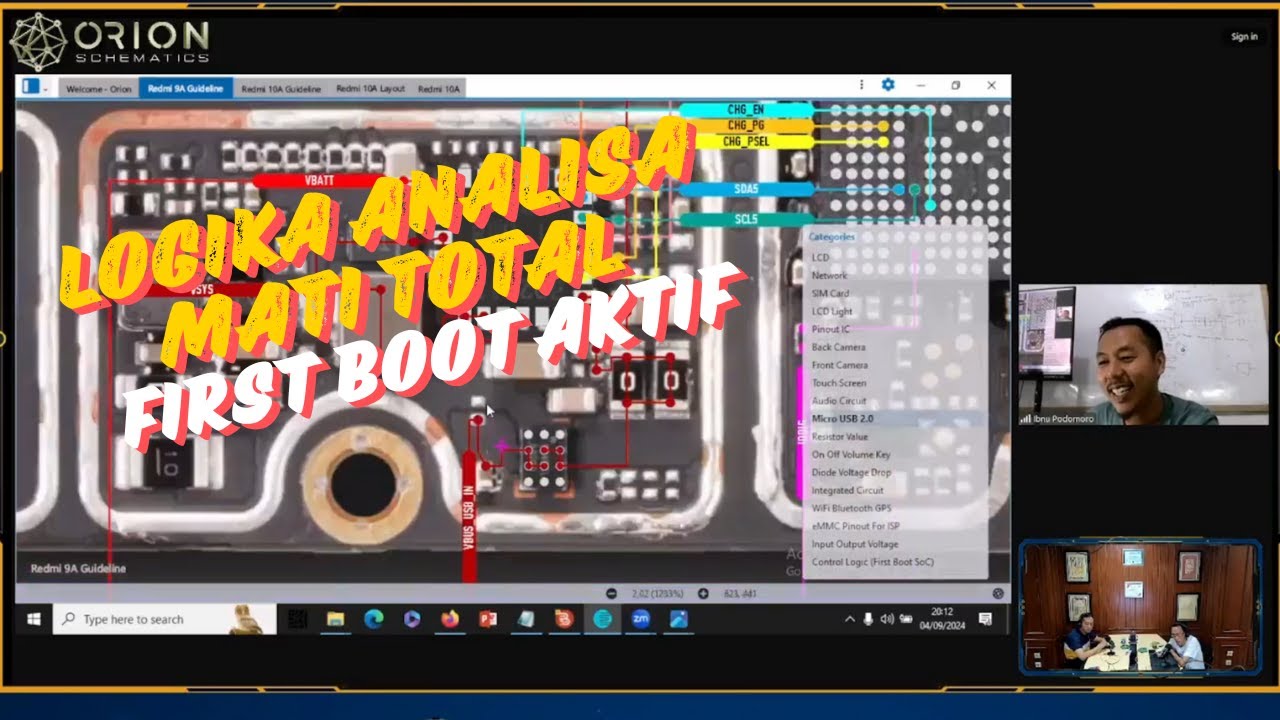Image resolution: width=1280 pixels, height=720 pixels.
Task: Open PowerPoint from the taskbar
Action: [488, 620]
